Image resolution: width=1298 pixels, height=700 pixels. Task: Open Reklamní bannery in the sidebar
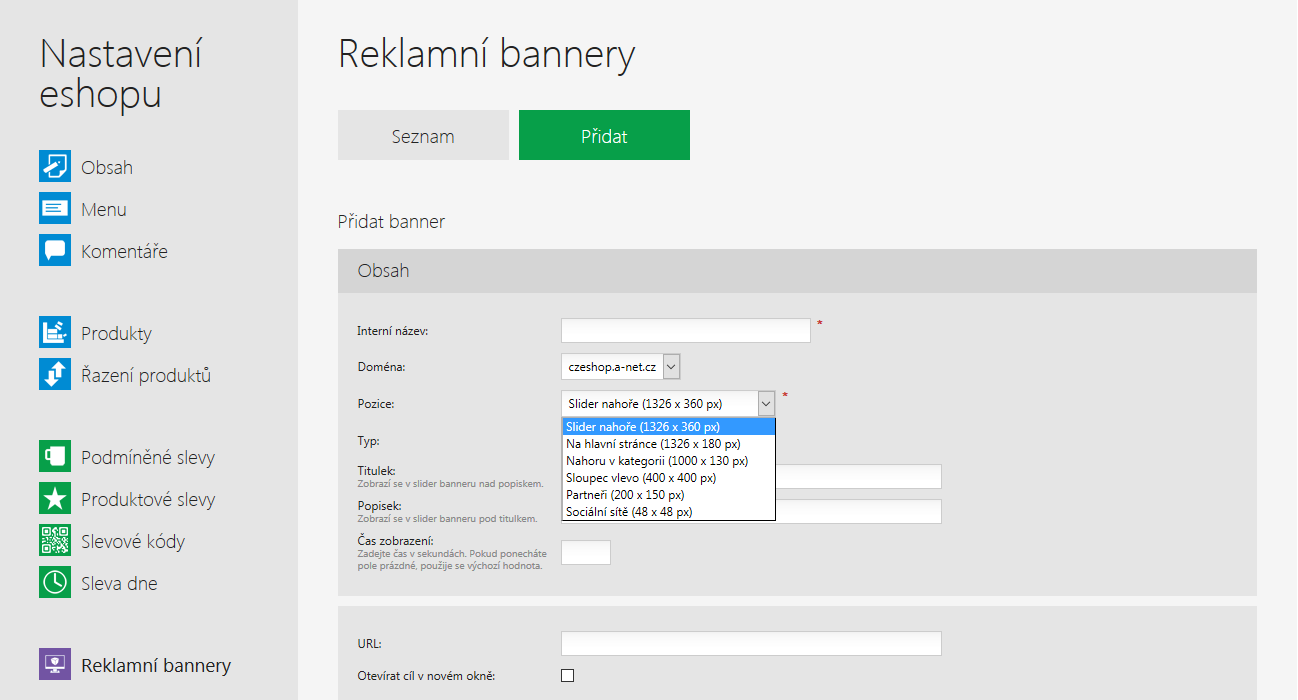coord(156,665)
